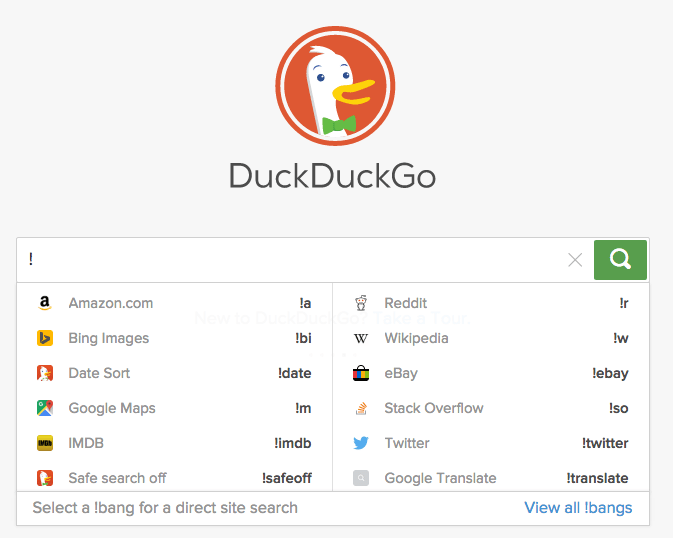
Task: Click the "Select a !bang for a direct site search" hint
Action: pos(165,508)
